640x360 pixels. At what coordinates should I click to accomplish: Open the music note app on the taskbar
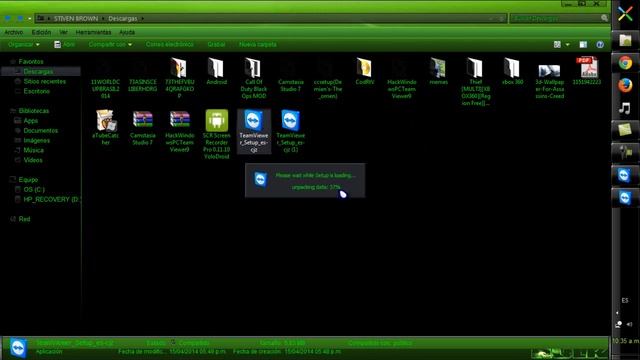(x=625, y=108)
